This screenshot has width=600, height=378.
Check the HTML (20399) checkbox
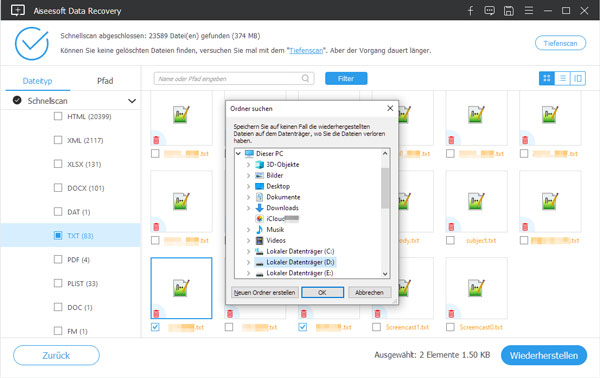pyautogui.click(x=58, y=116)
